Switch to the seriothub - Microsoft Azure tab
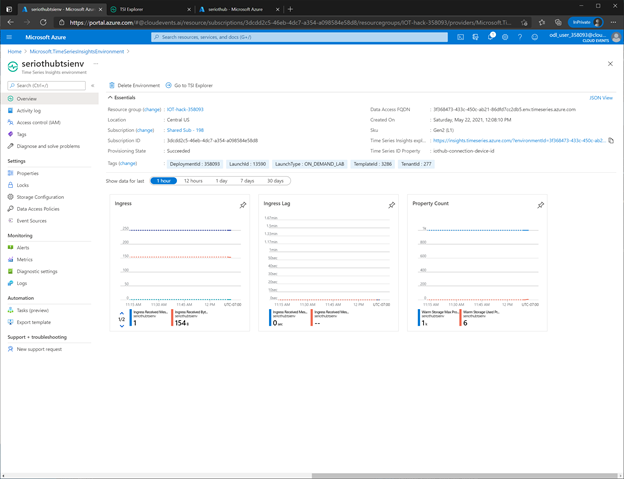This screenshot has width=624, height=479. point(238,9)
